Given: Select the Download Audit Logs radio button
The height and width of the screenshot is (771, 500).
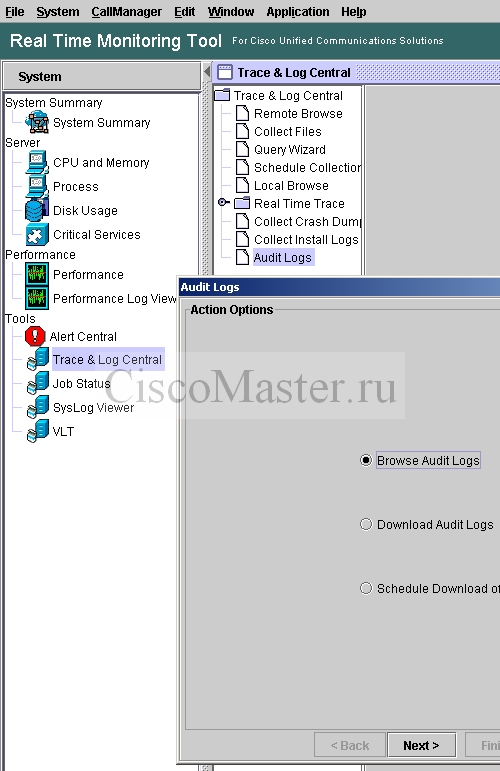Looking at the screenshot, I should point(366,524).
